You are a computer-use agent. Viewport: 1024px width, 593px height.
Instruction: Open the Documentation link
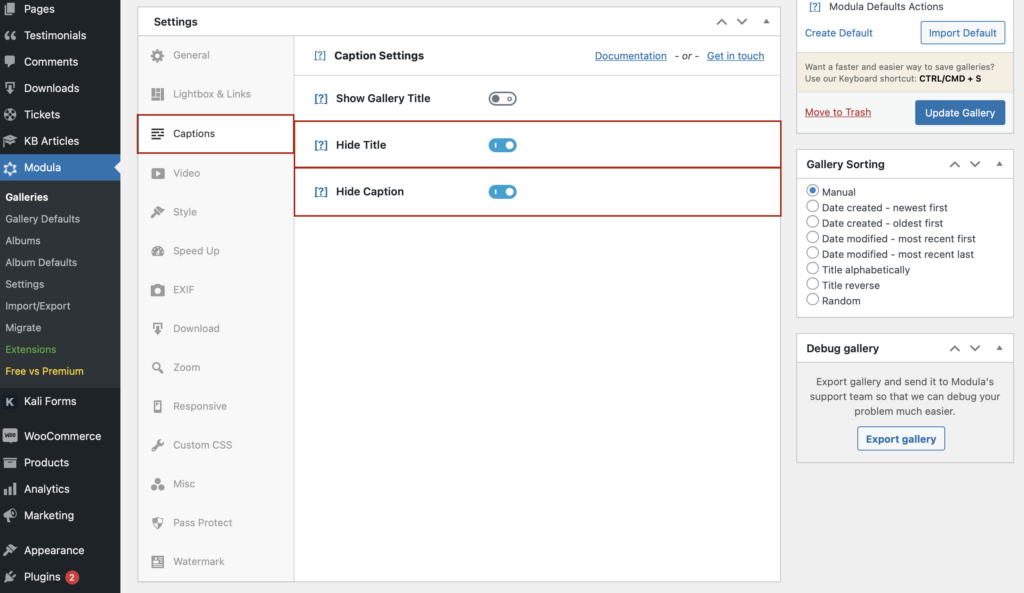pos(630,56)
